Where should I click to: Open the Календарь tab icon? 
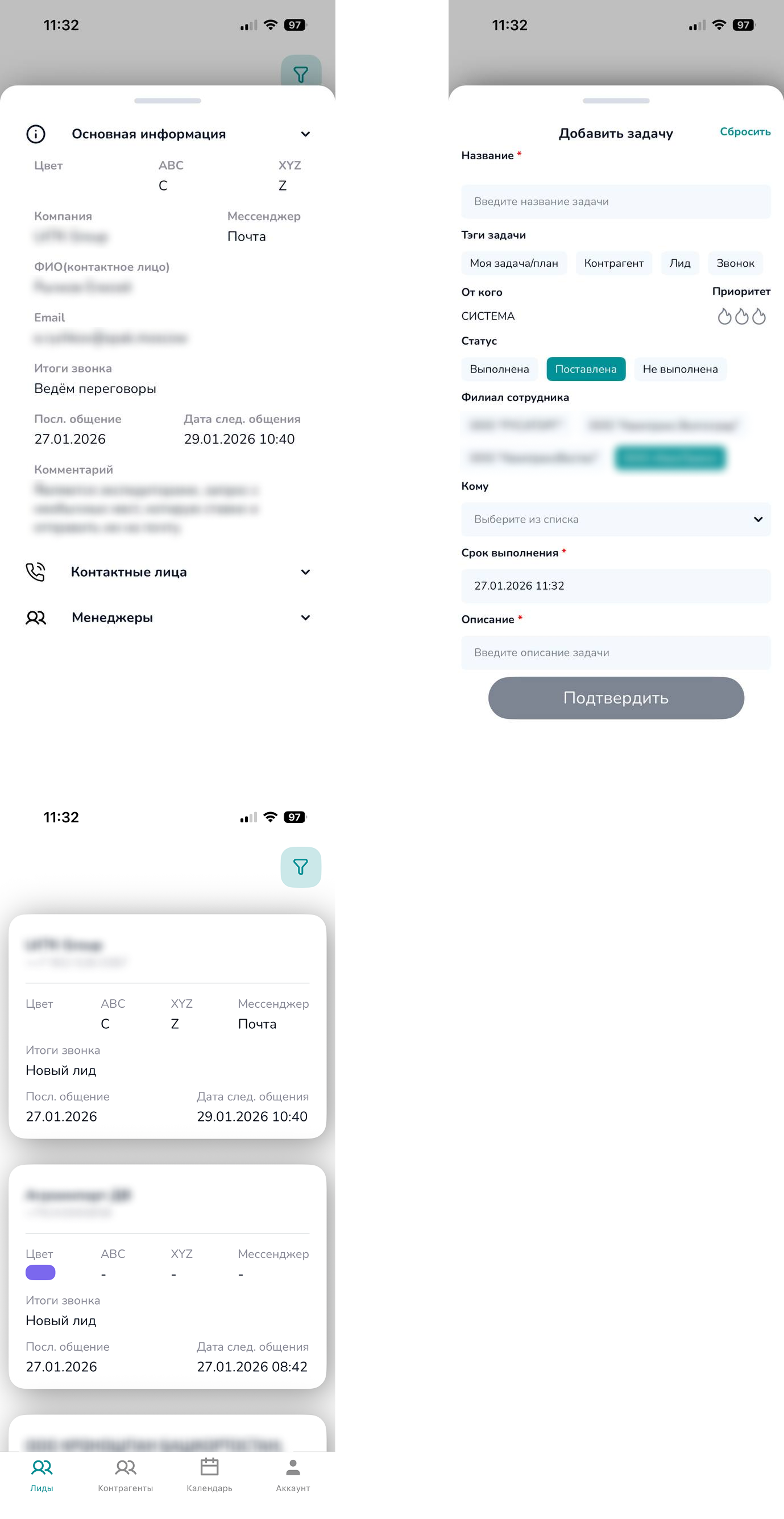tap(209, 1466)
